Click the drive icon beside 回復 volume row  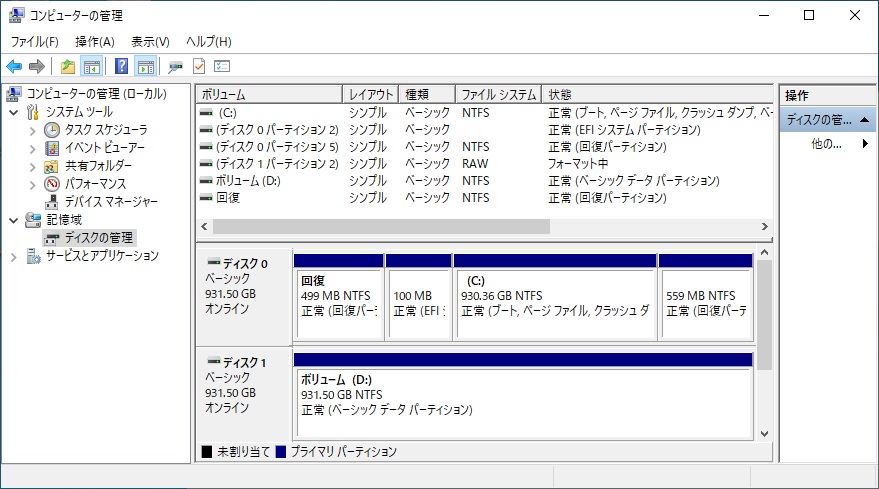(x=206, y=197)
